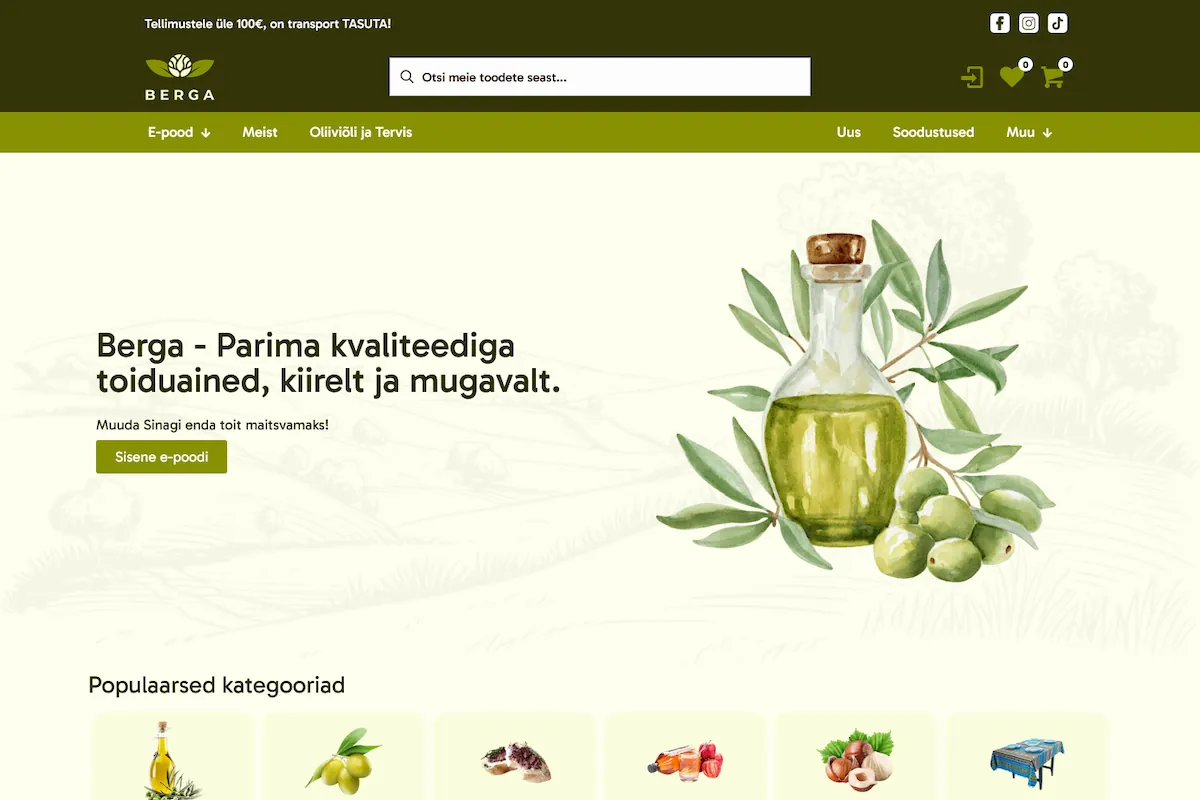
Task: Open the Facebook social icon
Action: click(999, 23)
